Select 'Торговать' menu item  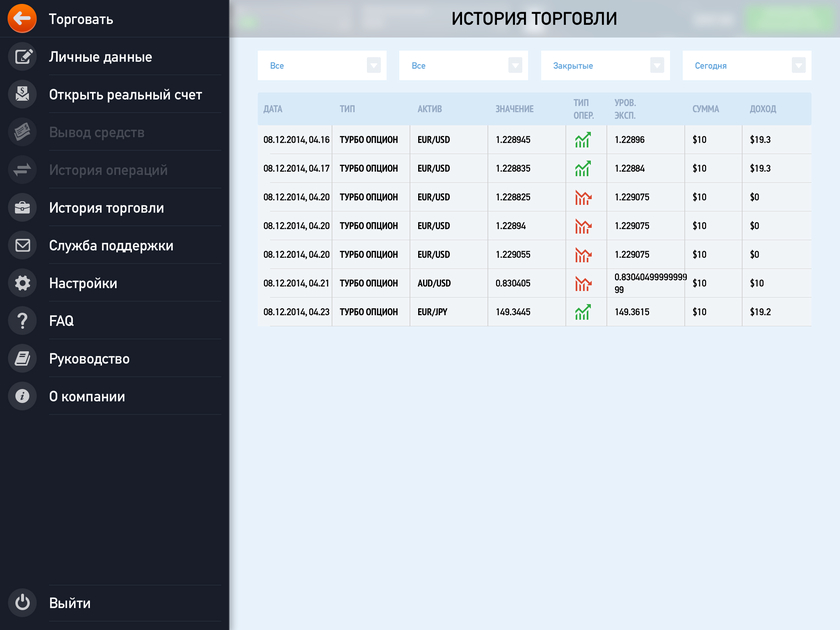pyautogui.click(x=81, y=19)
